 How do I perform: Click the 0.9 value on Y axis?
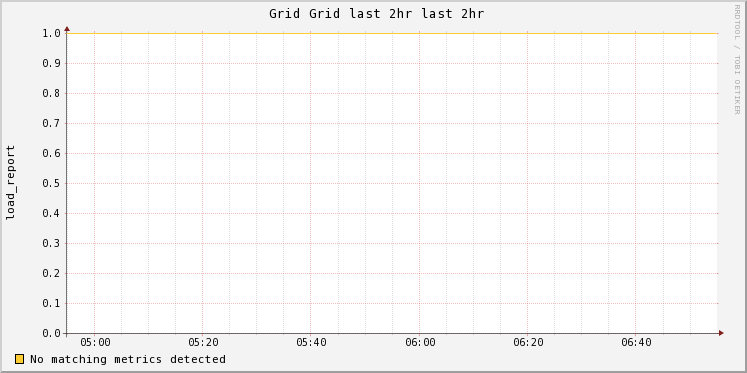point(51,63)
